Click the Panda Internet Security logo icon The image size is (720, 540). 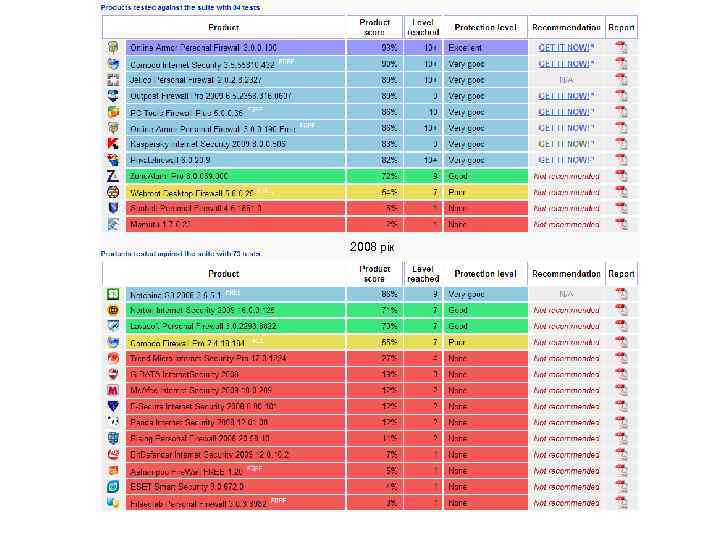(x=113, y=422)
